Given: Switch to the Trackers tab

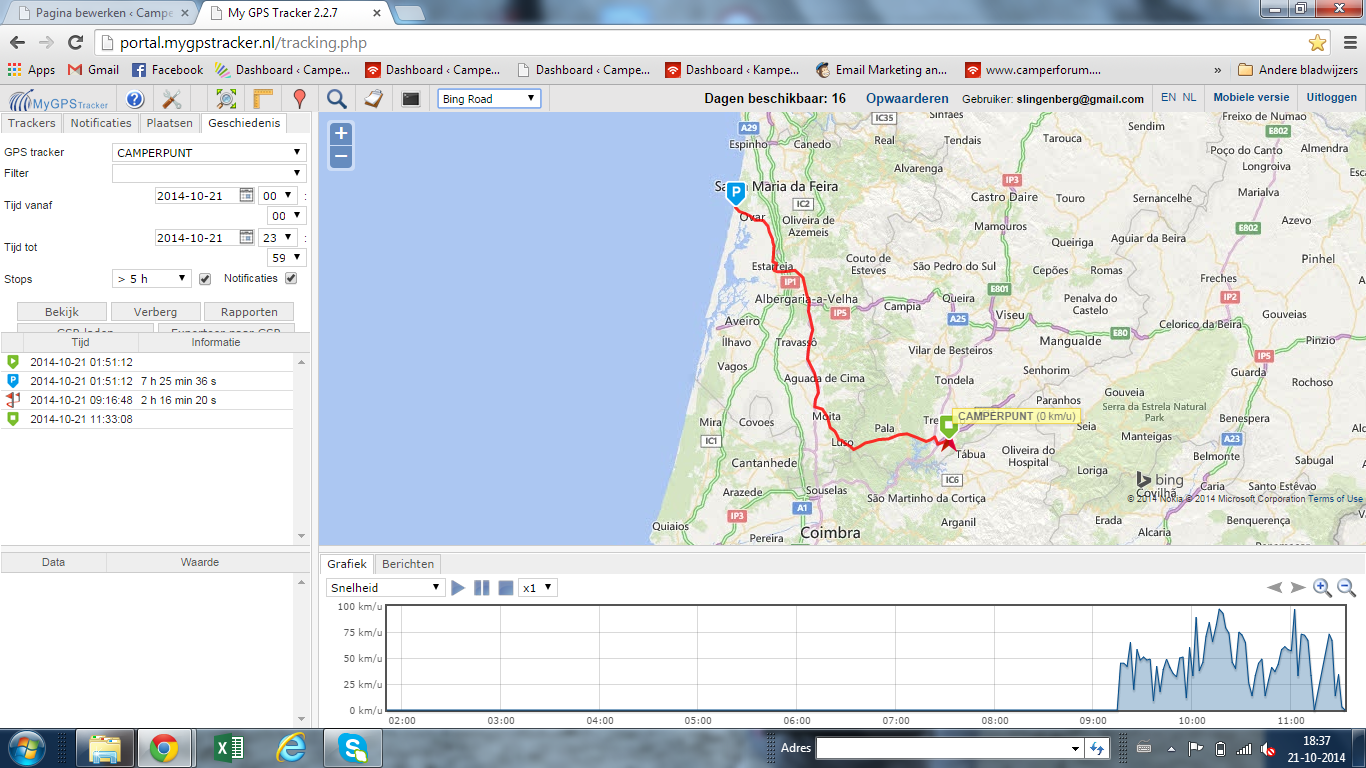Looking at the screenshot, I should coord(32,123).
